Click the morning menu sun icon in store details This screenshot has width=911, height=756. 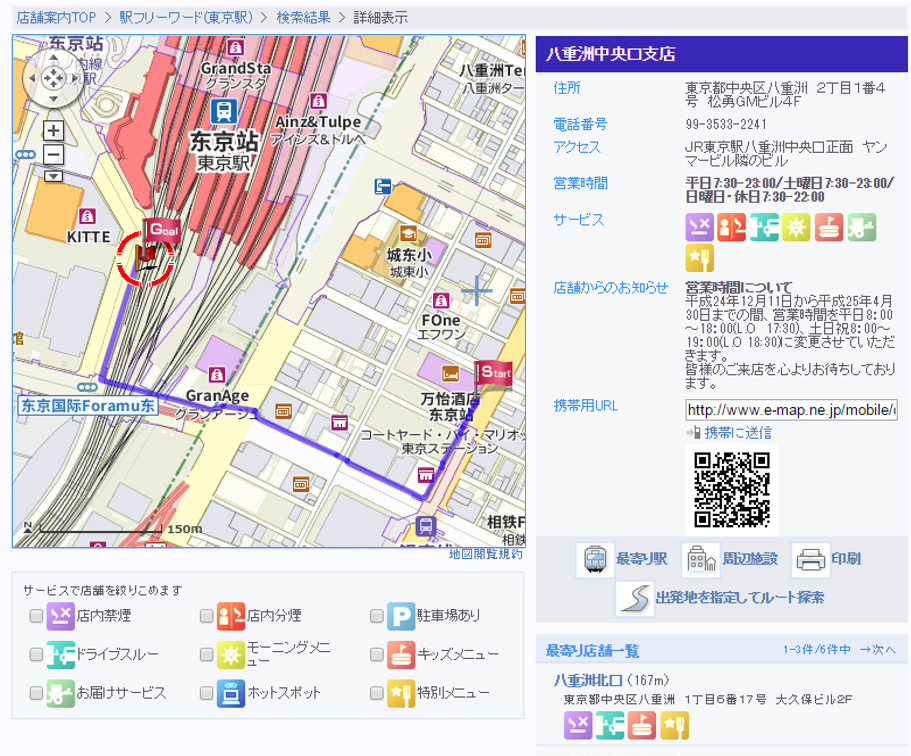coord(796,227)
